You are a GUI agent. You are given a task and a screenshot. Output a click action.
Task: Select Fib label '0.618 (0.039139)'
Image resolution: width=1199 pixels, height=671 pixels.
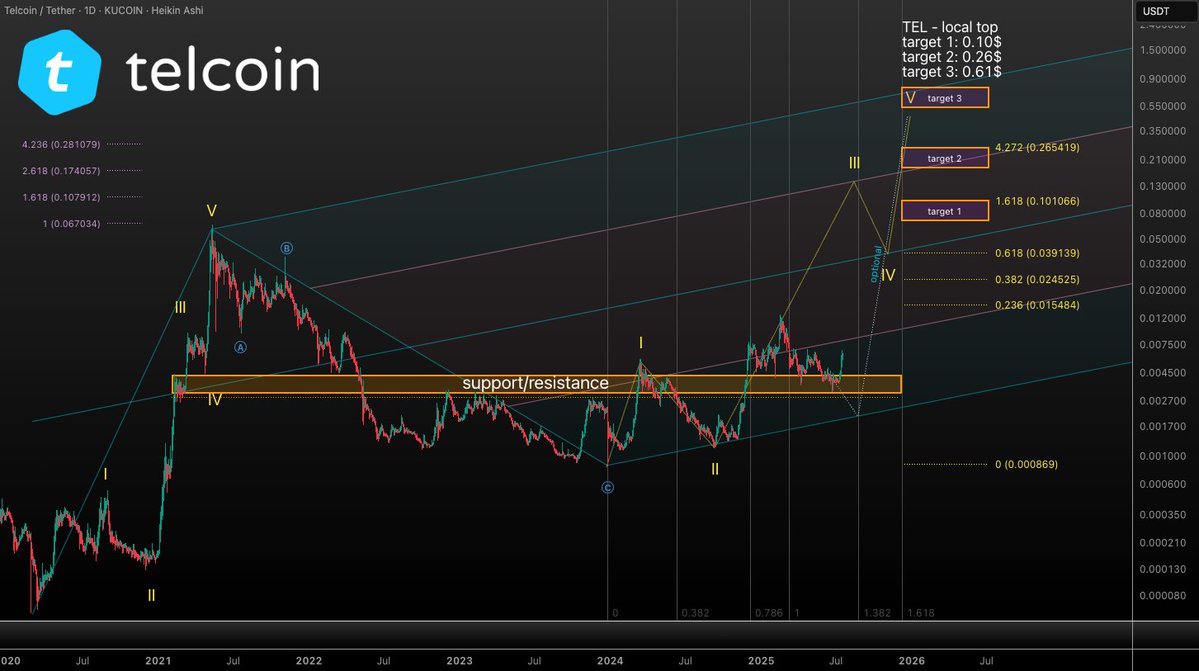pos(1037,253)
